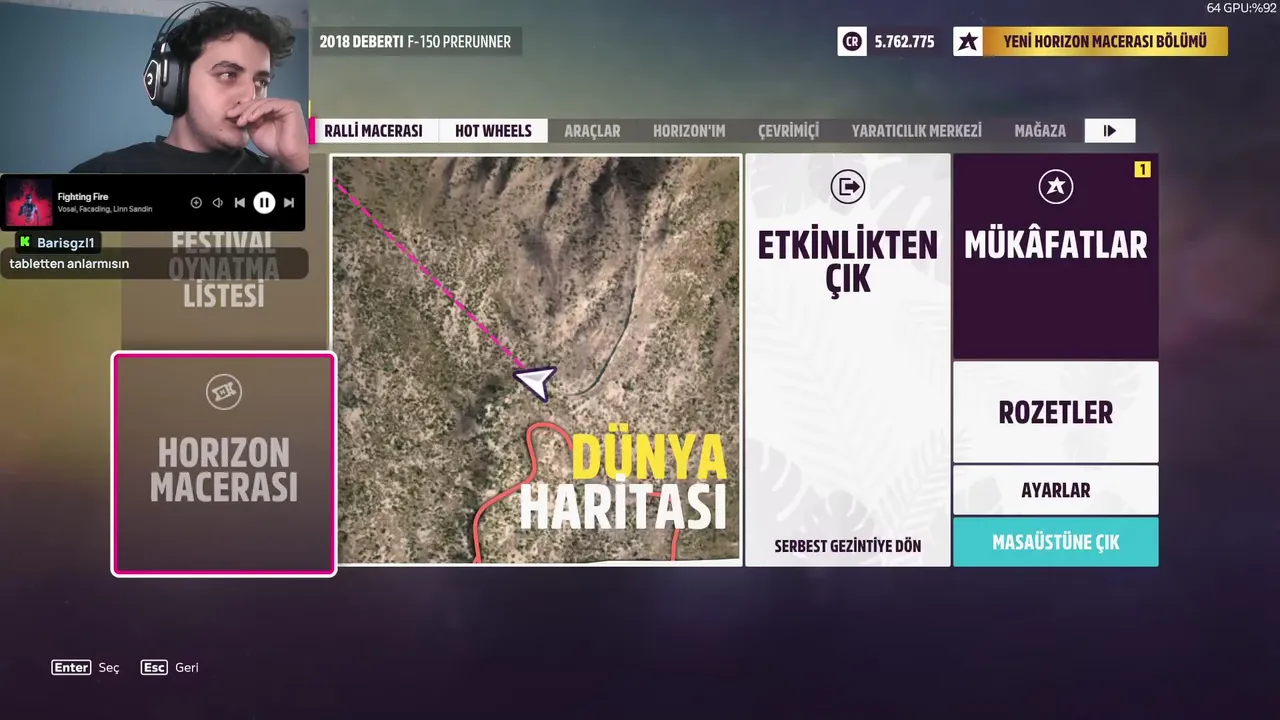The height and width of the screenshot is (720, 1280).
Task: Open the Ralli Macerası tab
Action: [x=373, y=131]
